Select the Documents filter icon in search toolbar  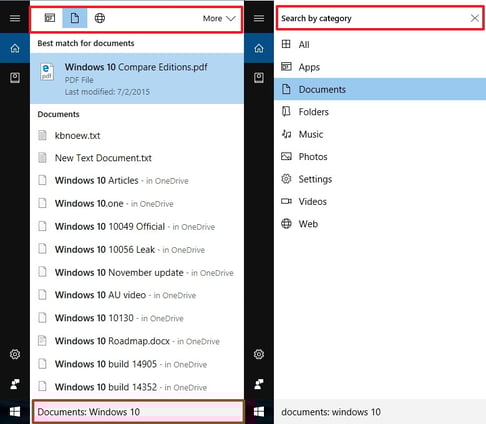[75, 18]
